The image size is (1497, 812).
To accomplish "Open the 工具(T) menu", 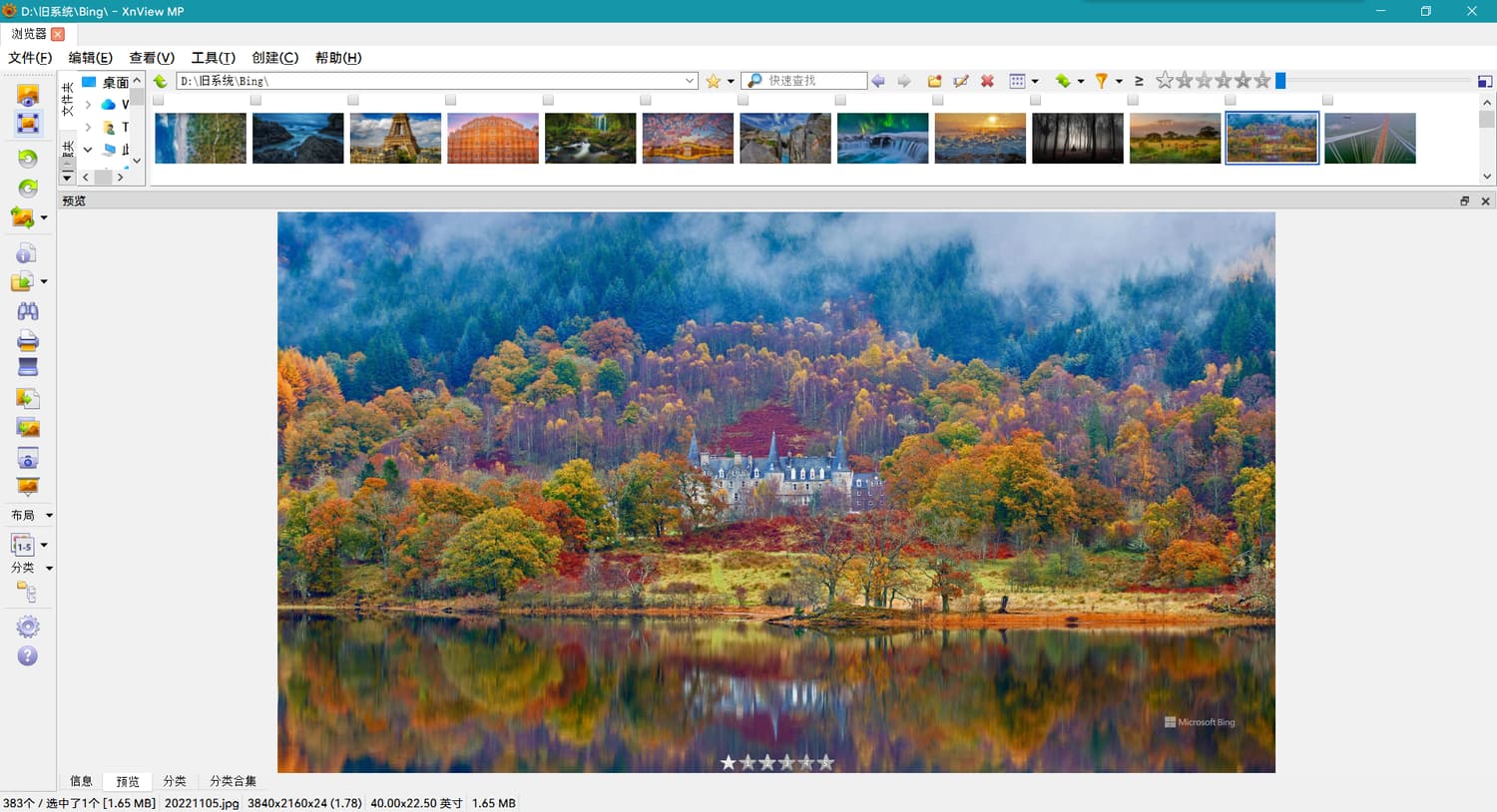I will 214,58.
